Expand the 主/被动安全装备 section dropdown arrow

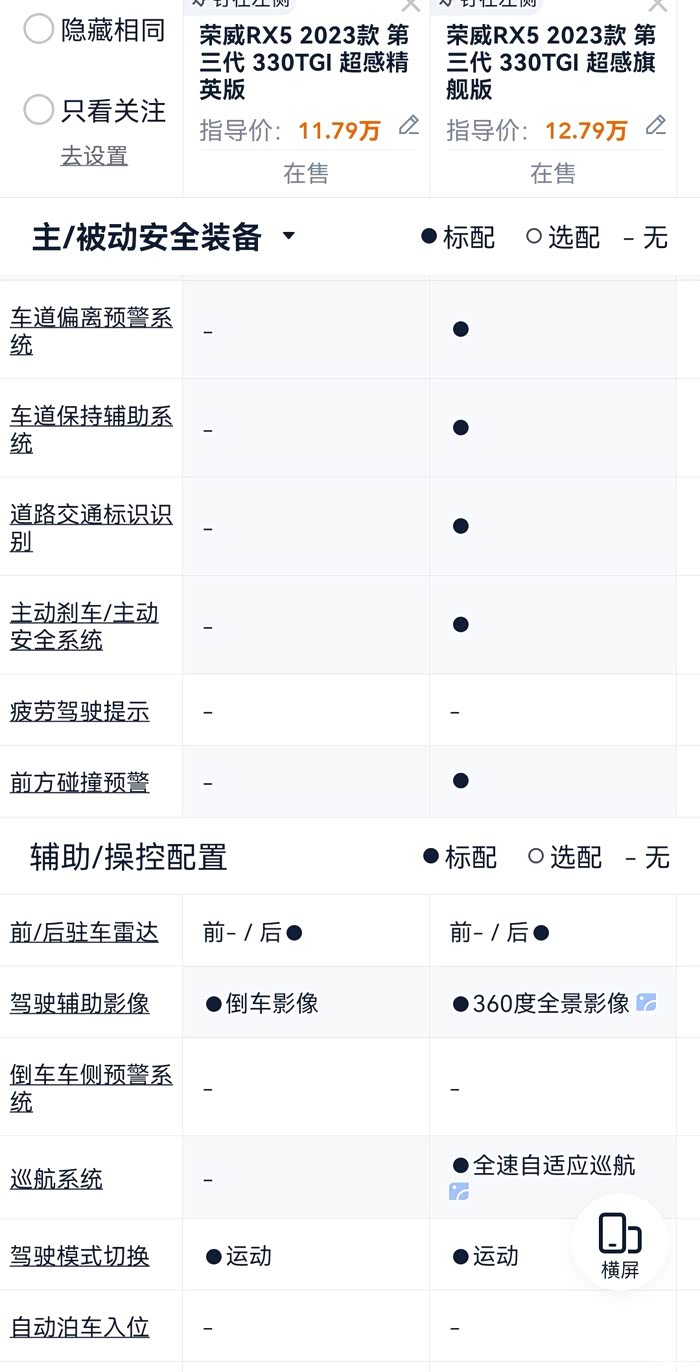click(x=289, y=237)
